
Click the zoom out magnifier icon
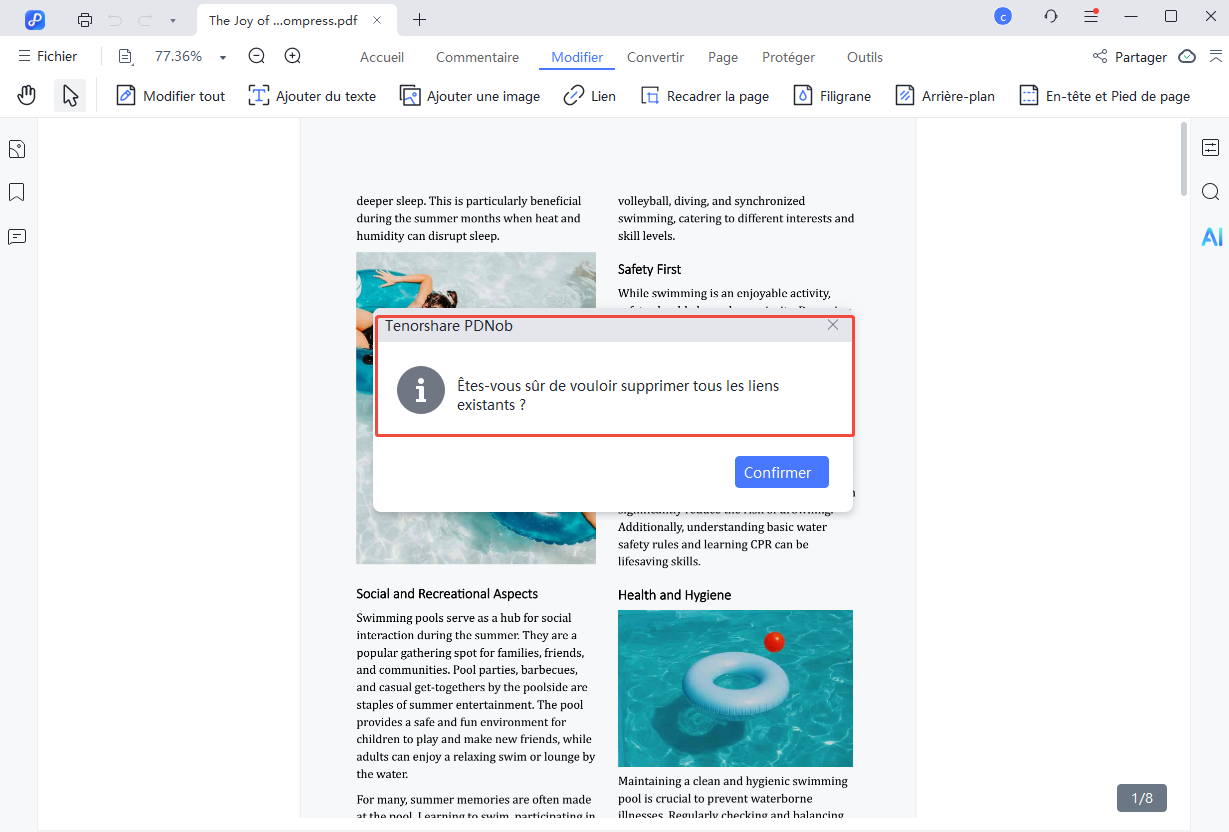point(256,56)
